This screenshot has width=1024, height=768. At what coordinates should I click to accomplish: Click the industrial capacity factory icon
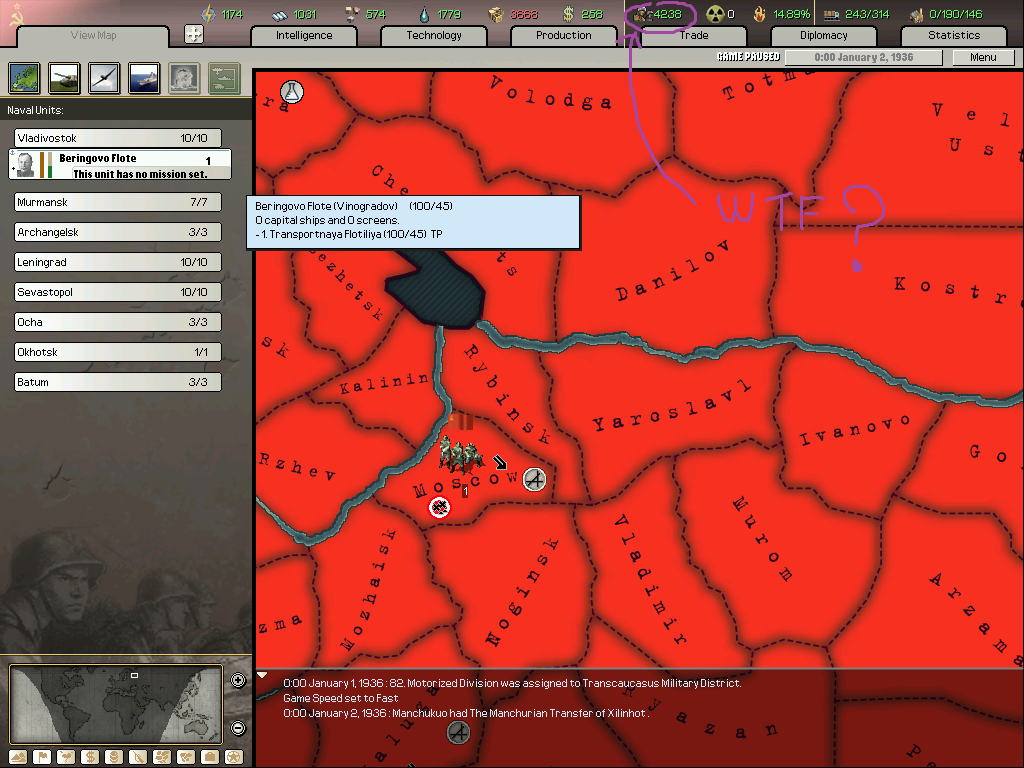point(917,14)
